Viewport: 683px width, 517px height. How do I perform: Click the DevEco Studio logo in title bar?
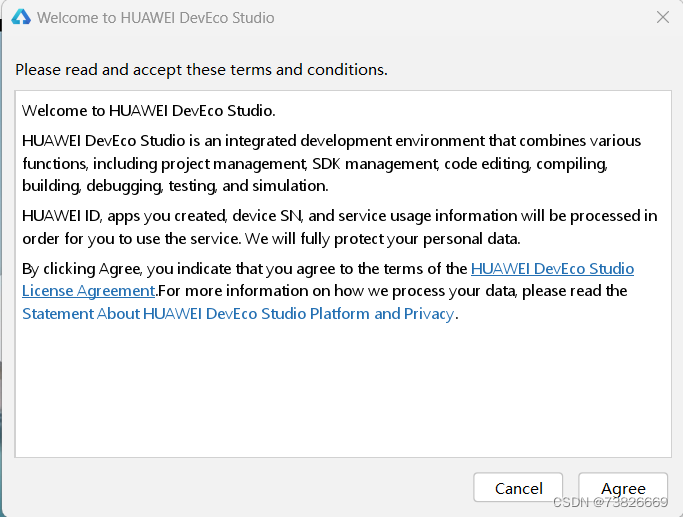tap(20, 17)
